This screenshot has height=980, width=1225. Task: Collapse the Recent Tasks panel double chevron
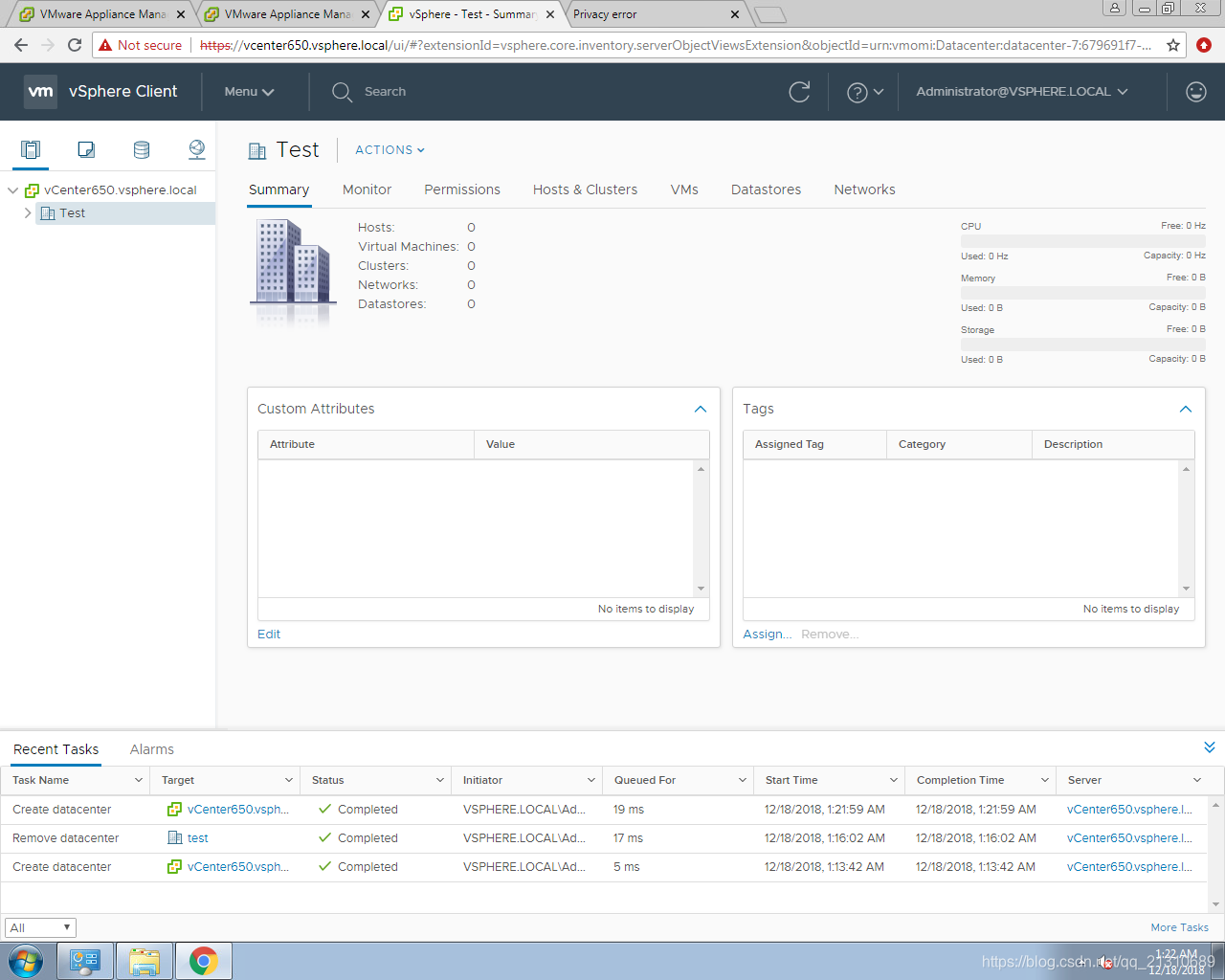(x=1210, y=747)
